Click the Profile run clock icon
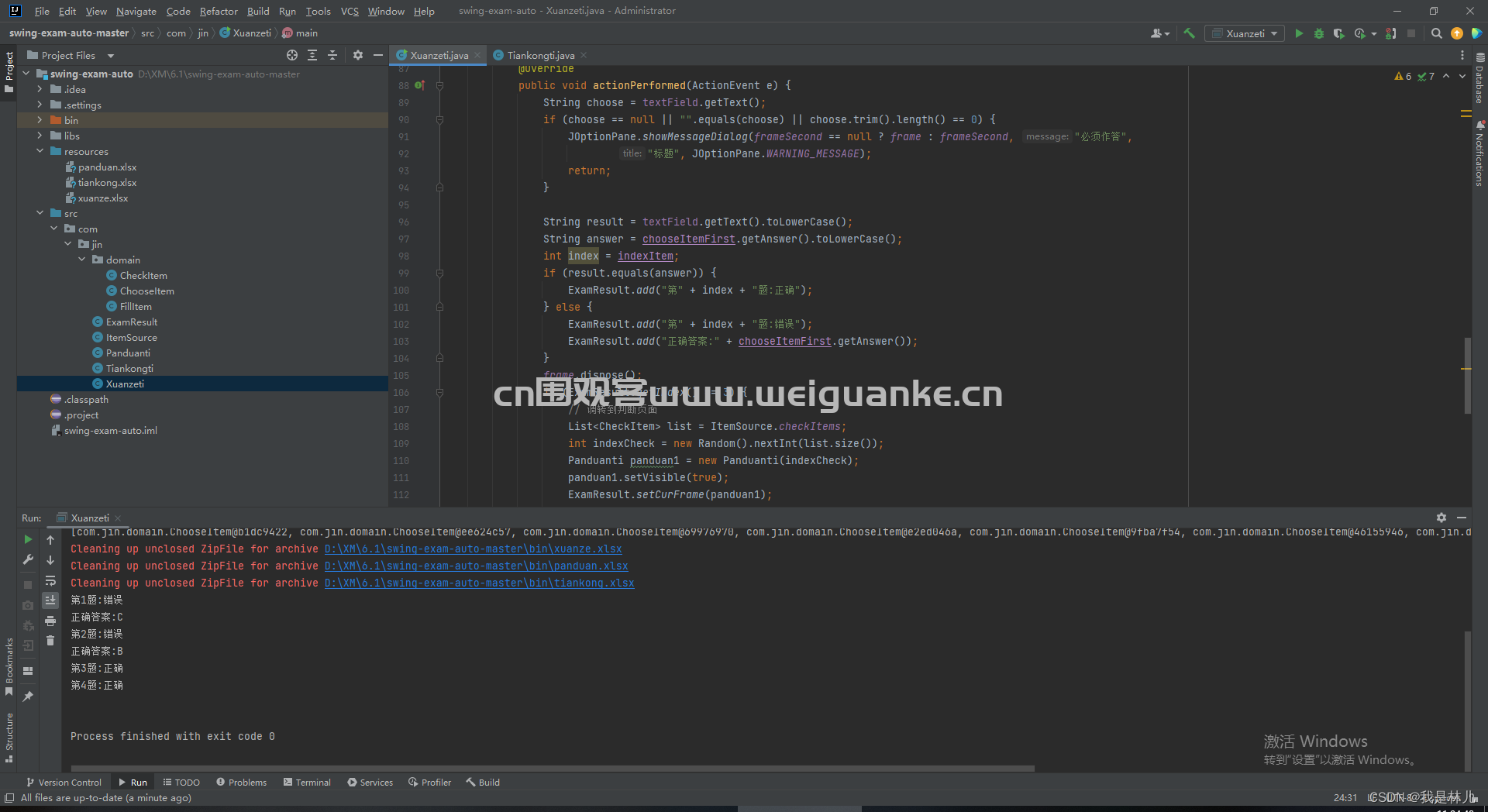Image resolution: width=1488 pixels, height=812 pixels. pos(1360,33)
